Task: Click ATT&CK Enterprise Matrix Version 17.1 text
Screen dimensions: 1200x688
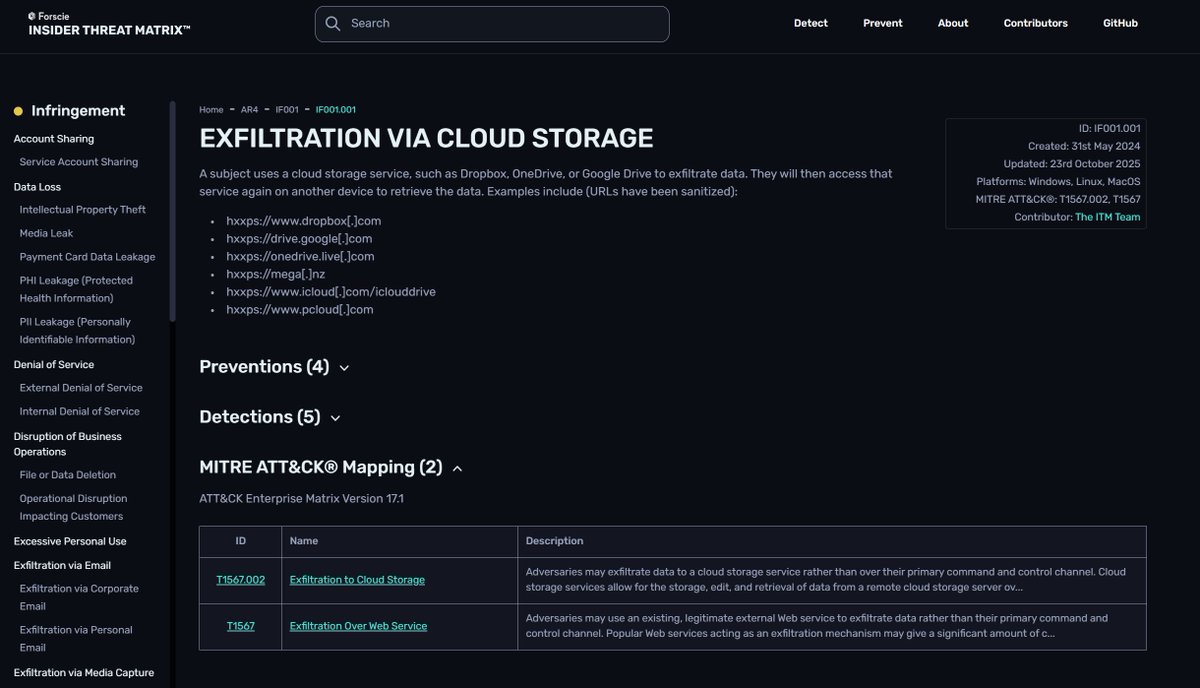Action: [x=302, y=498]
